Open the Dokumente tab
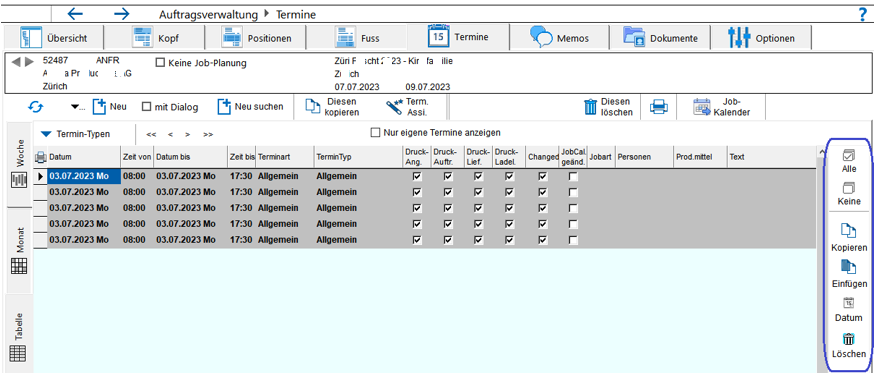The height and width of the screenshot is (375, 876). [x=660, y=39]
